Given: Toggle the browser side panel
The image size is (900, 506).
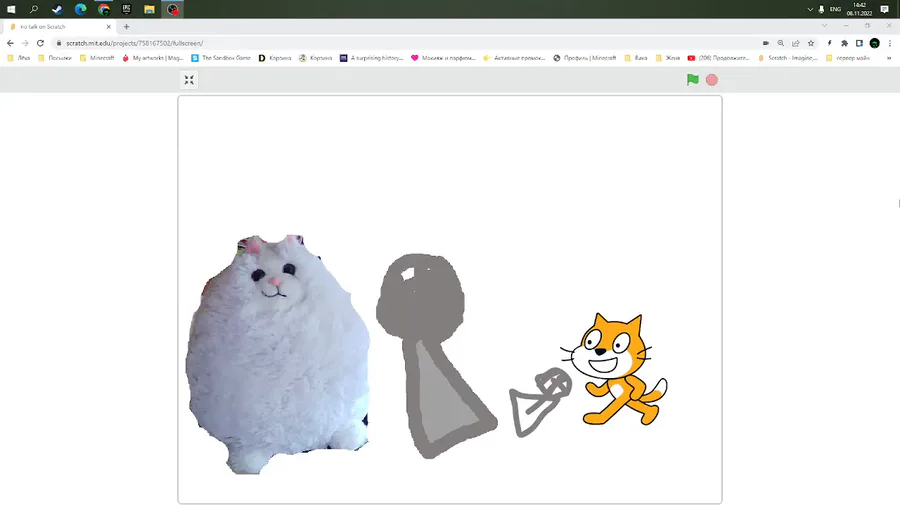Looking at the screenshot, I should 859,43.
